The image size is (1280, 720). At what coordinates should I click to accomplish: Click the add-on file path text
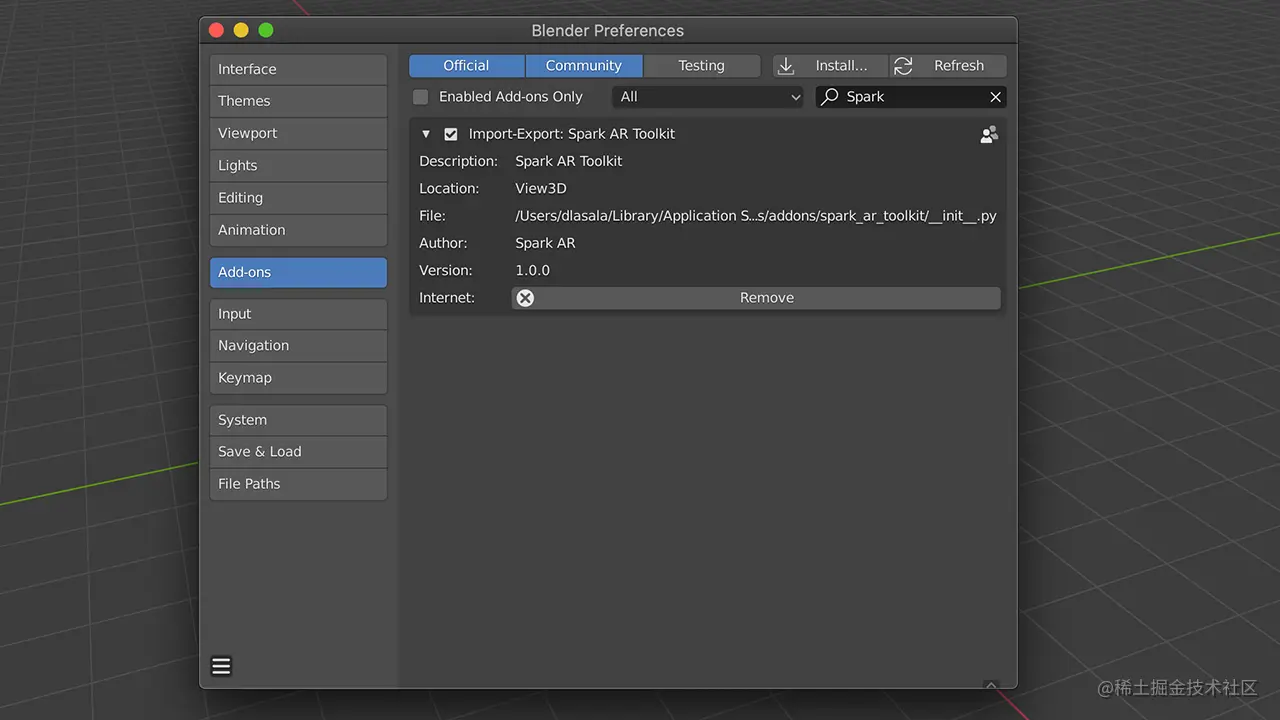coord(756,216)
